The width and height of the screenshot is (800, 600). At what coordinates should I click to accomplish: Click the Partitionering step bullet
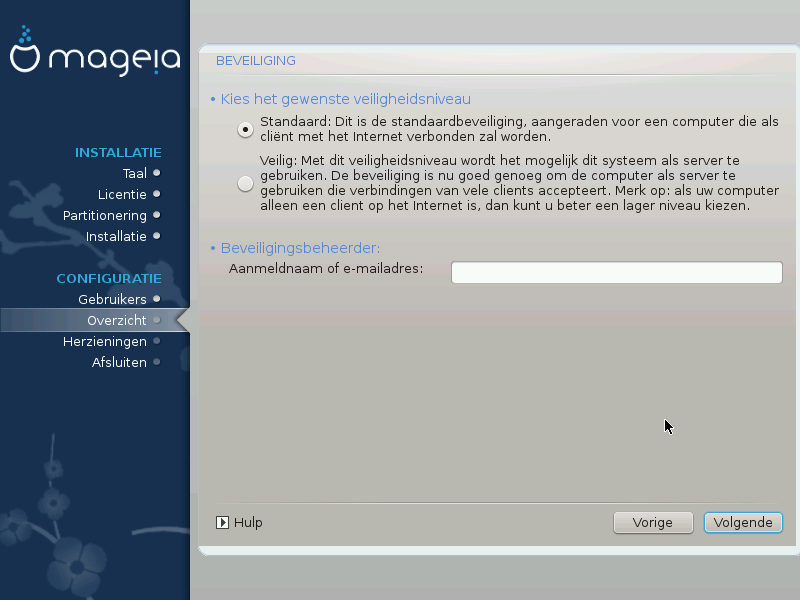coord(156,215)
